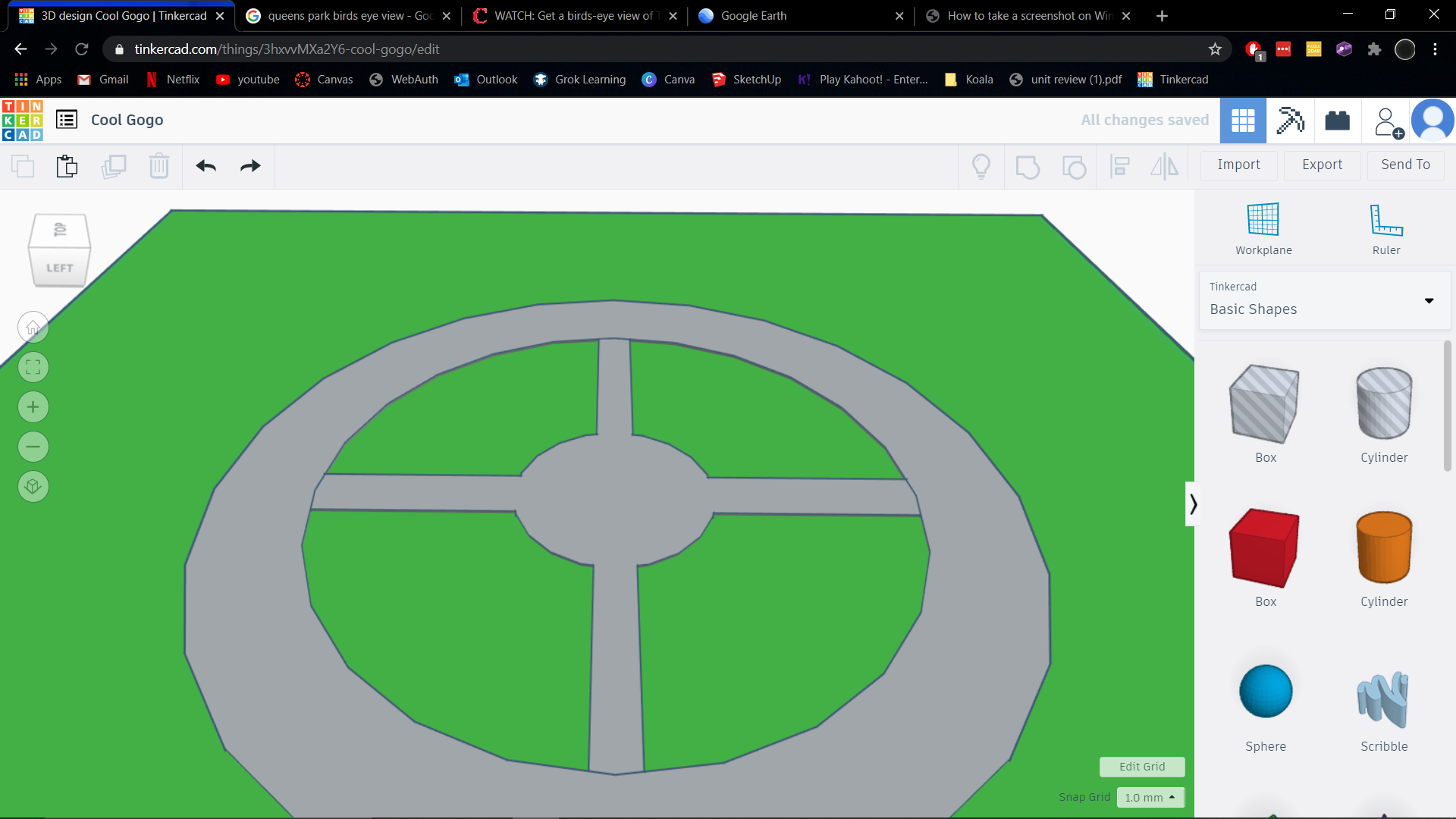
Task: Invite collaborator with add-person icon
Action: tap(1388, 121)
